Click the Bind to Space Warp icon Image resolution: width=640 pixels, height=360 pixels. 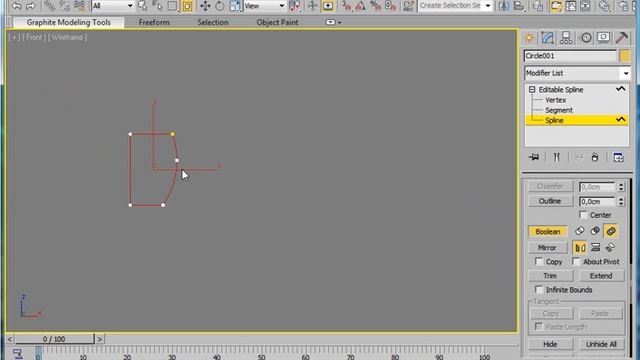(x=80, y=6)
